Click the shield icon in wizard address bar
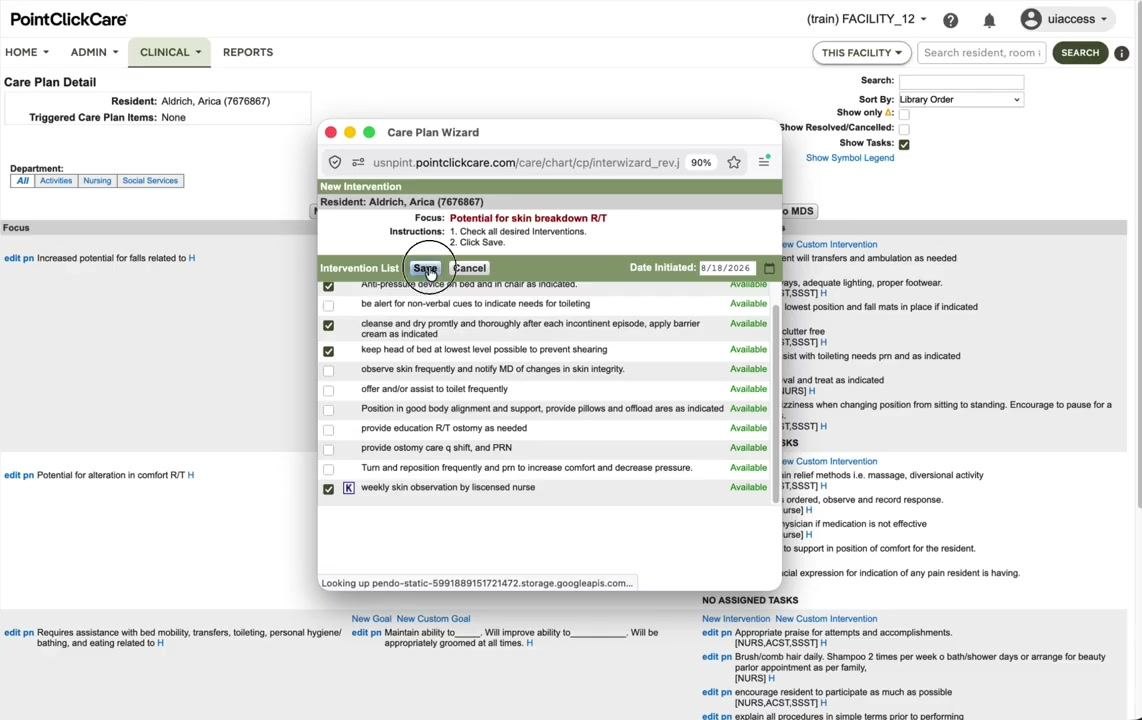Screen dimensions: 1142x720 (x=334, y=162)
